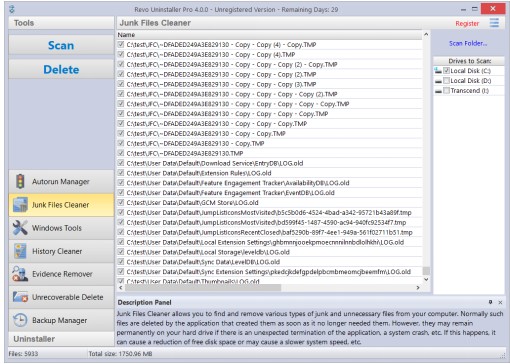
Task: Click the file list scroll up arrow
Action: tap(426, 34)
